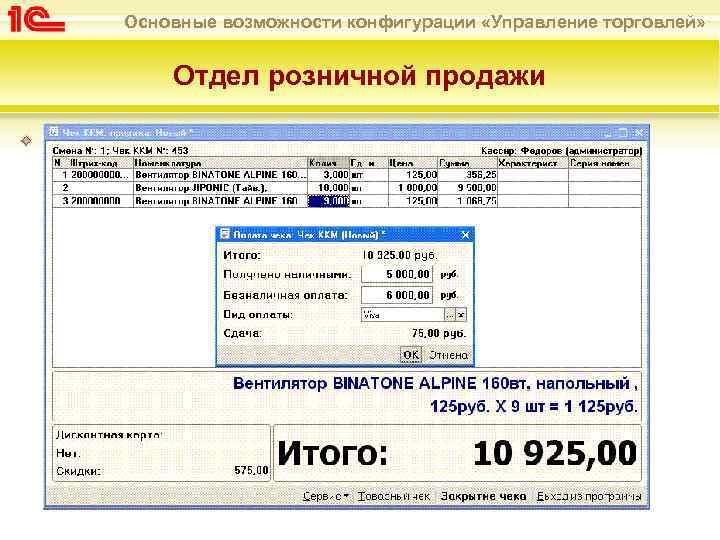Click the large Итого 10 925,00 total
This screenshot has height=540, width=720.
pos(457,453)
